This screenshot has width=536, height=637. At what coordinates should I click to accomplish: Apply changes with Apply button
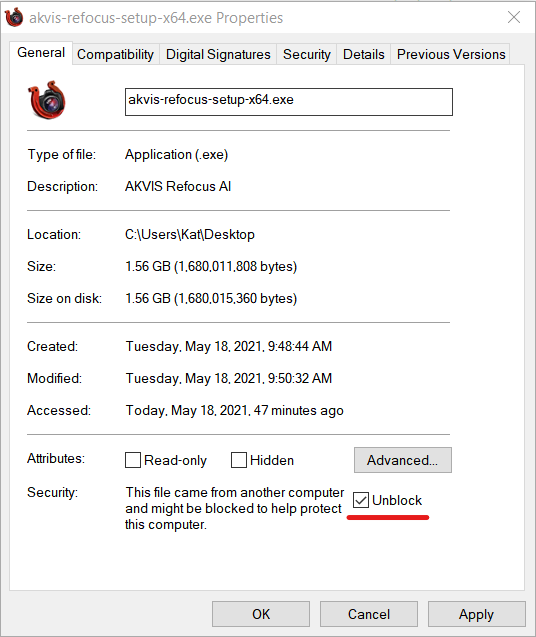(477, 614)
